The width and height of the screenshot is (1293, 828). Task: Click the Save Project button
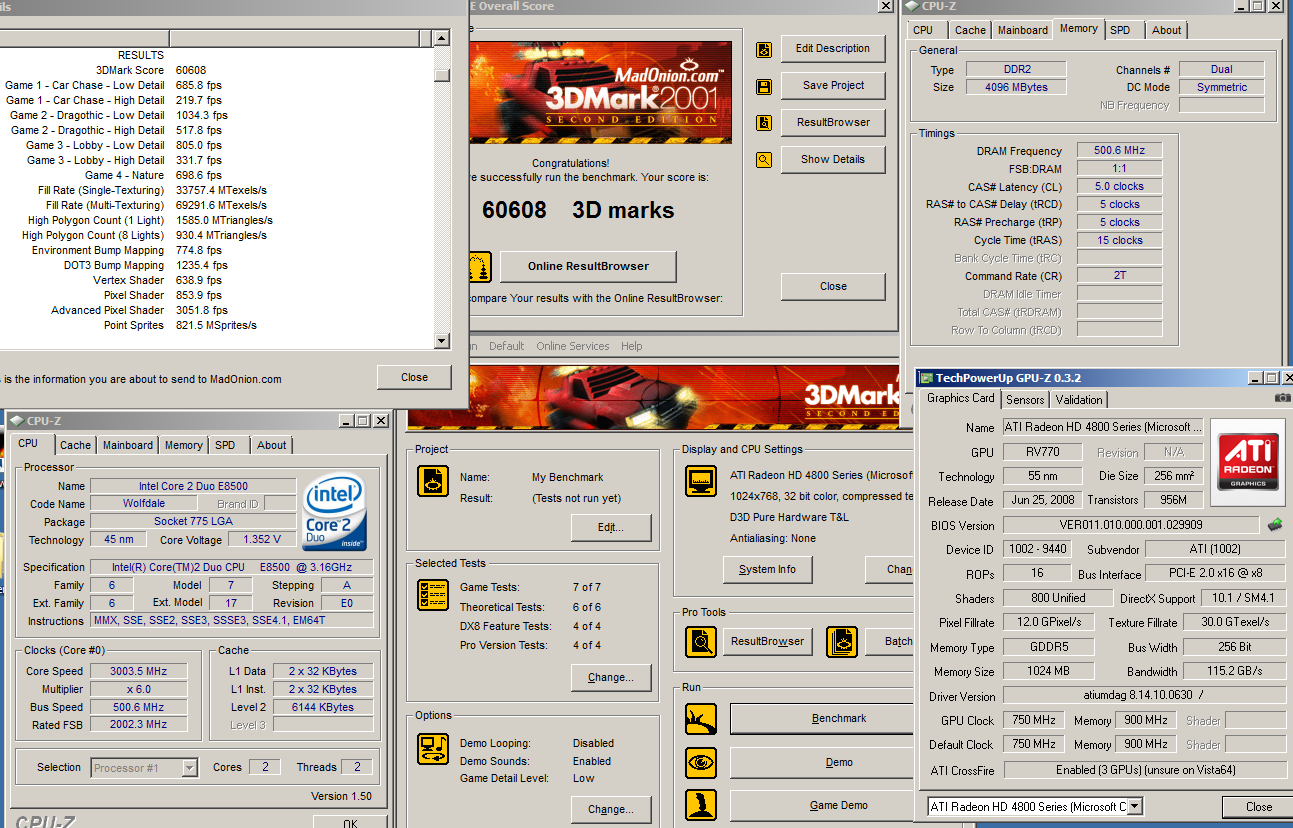click(832, 85)
